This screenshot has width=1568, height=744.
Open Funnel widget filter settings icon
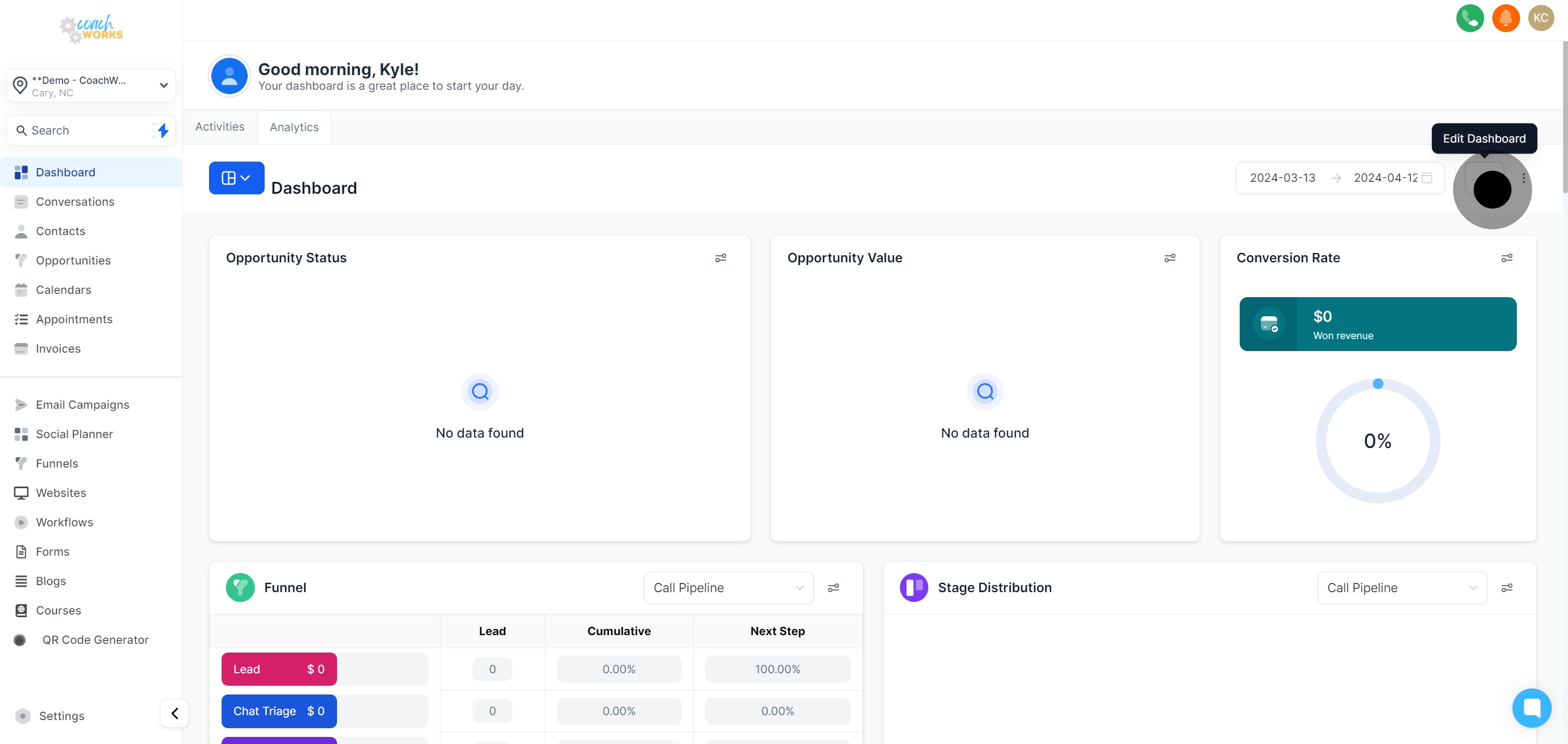[x=834, y=588]
